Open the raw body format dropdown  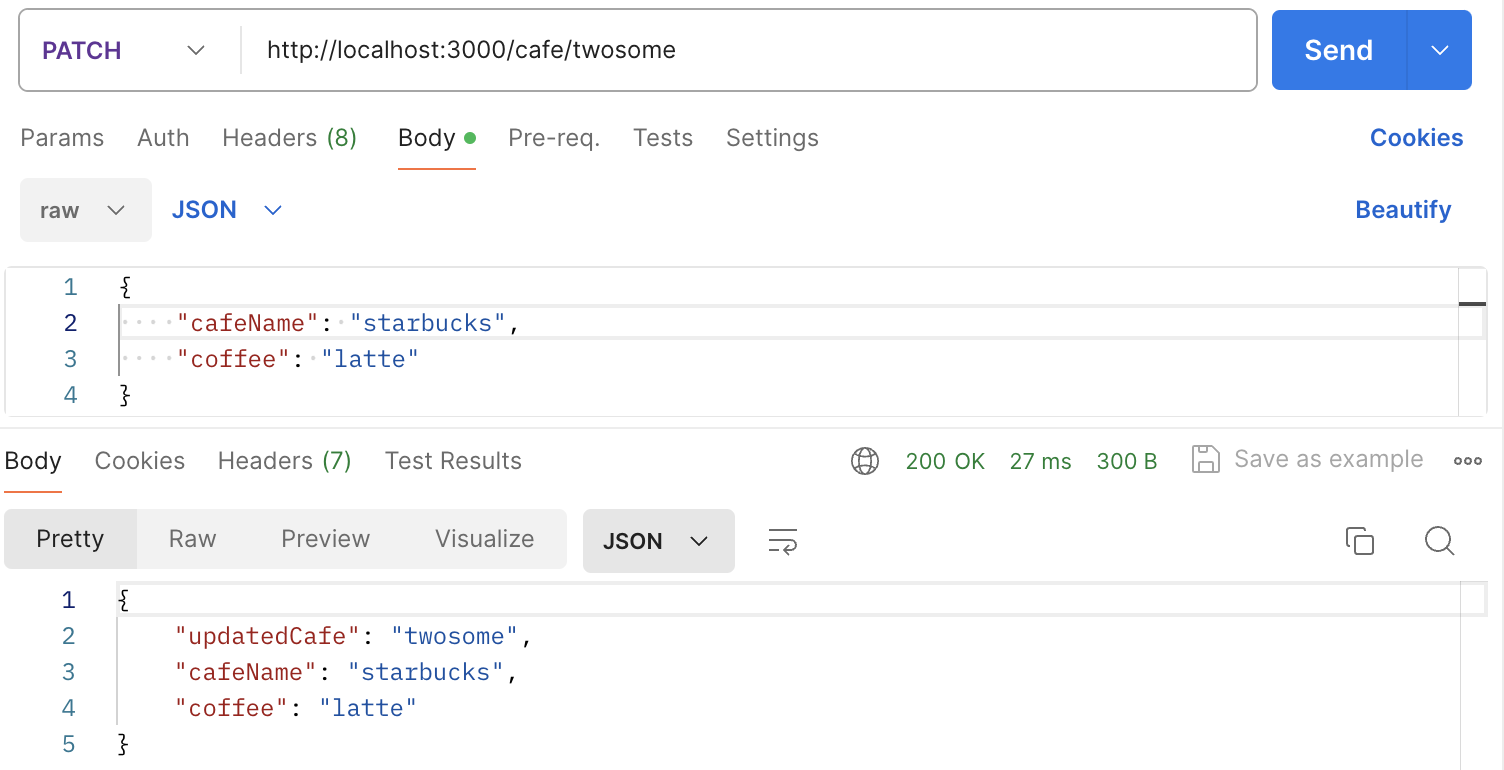click(85, 210)
